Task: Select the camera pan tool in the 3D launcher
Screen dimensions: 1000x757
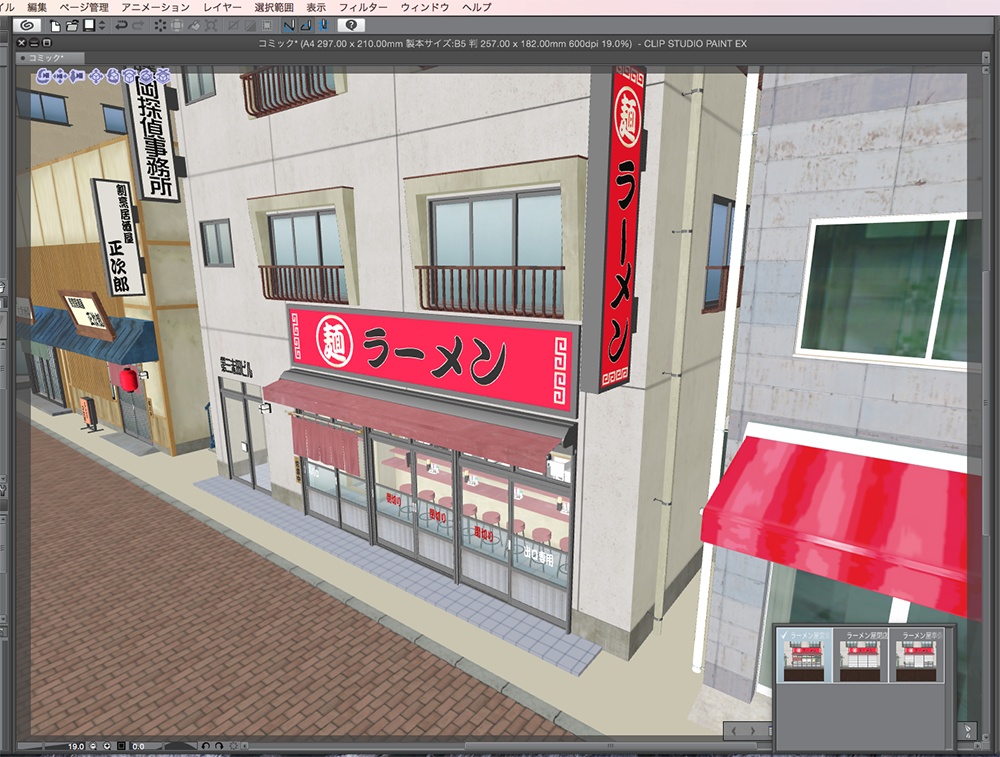Action: [59, 76]
